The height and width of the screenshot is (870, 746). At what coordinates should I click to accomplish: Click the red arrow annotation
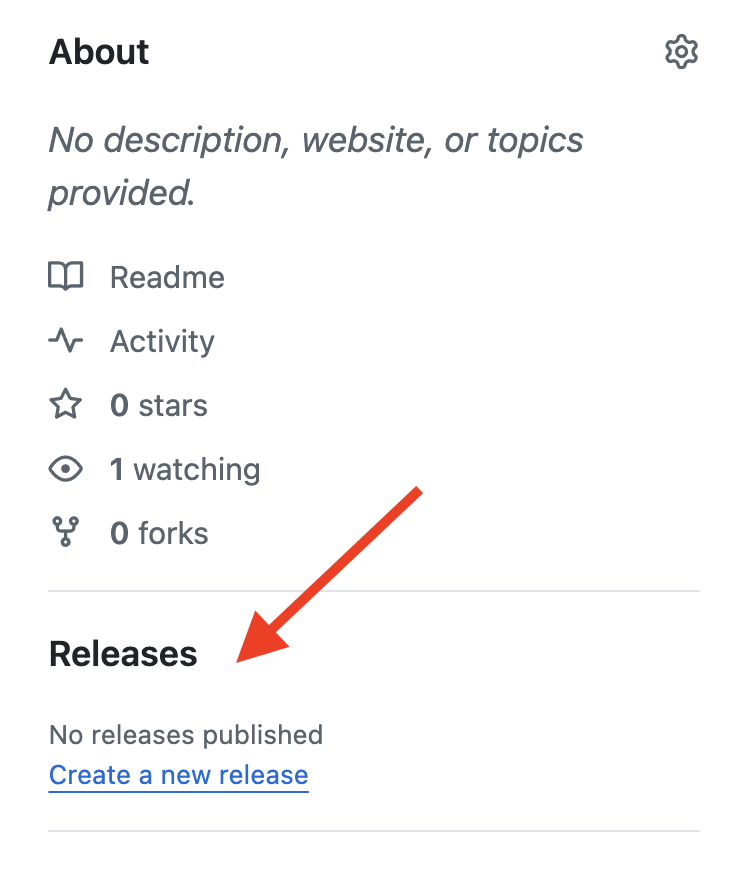click(x=328, y=574)
